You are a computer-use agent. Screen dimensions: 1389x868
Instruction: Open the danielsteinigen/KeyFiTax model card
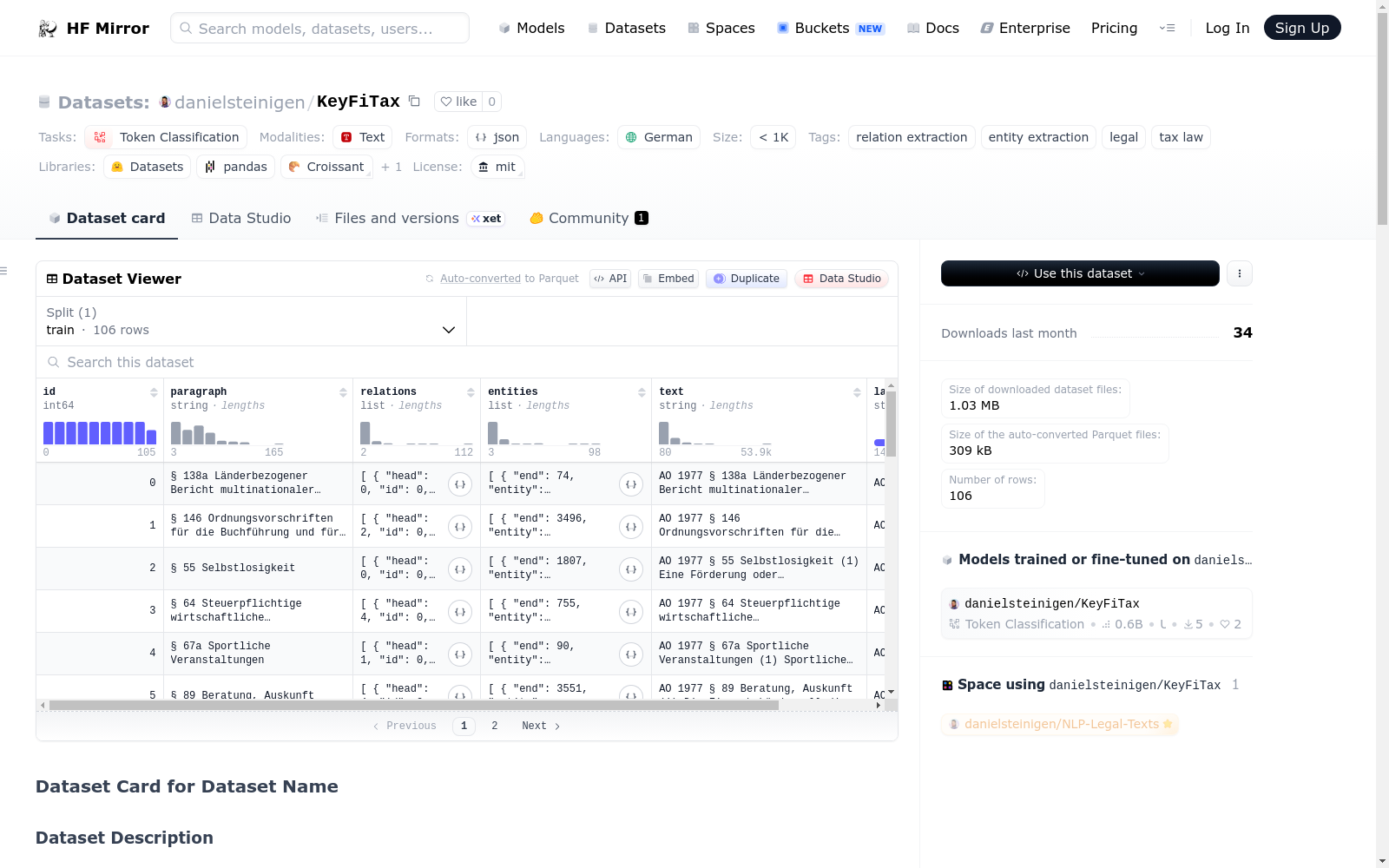pos(1096,613)
